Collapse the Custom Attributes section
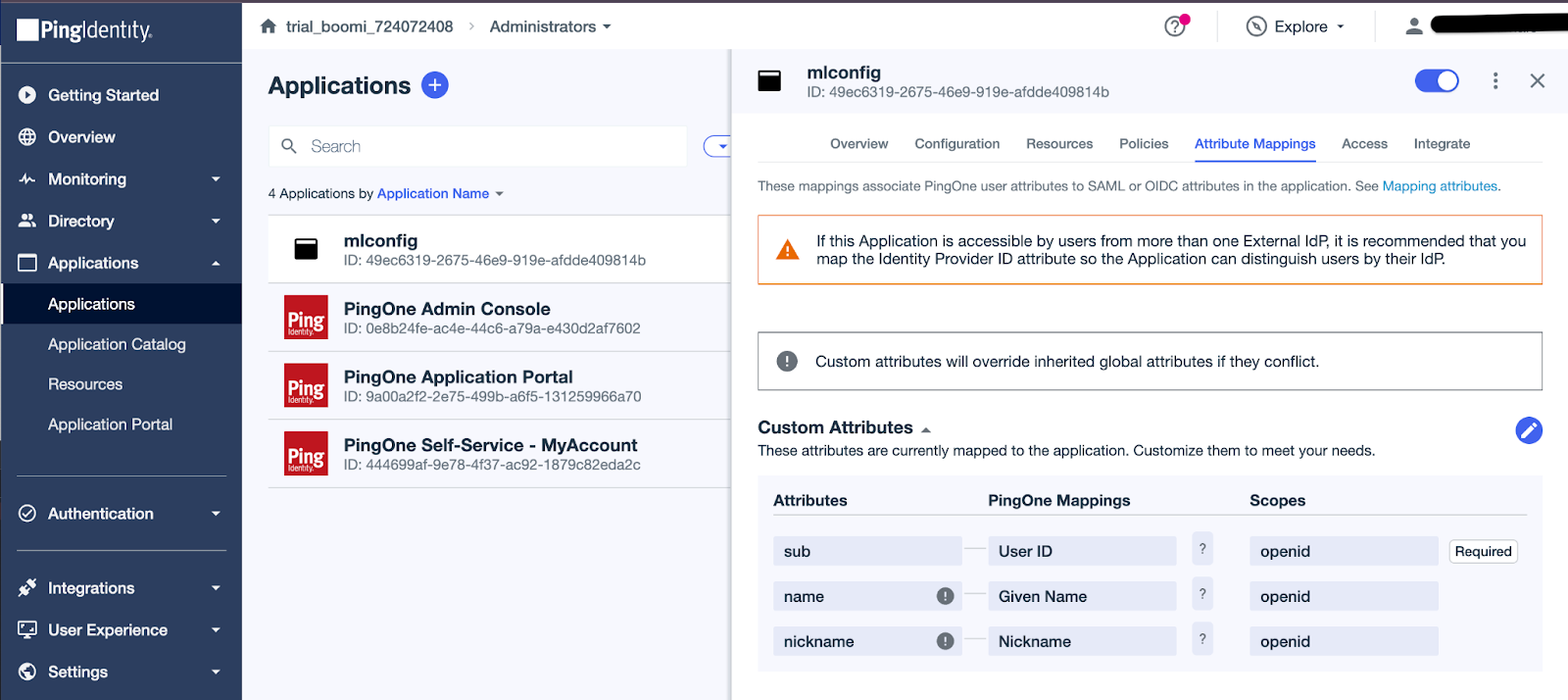This screenshot has height=700, width=1568. pos(926,429)
